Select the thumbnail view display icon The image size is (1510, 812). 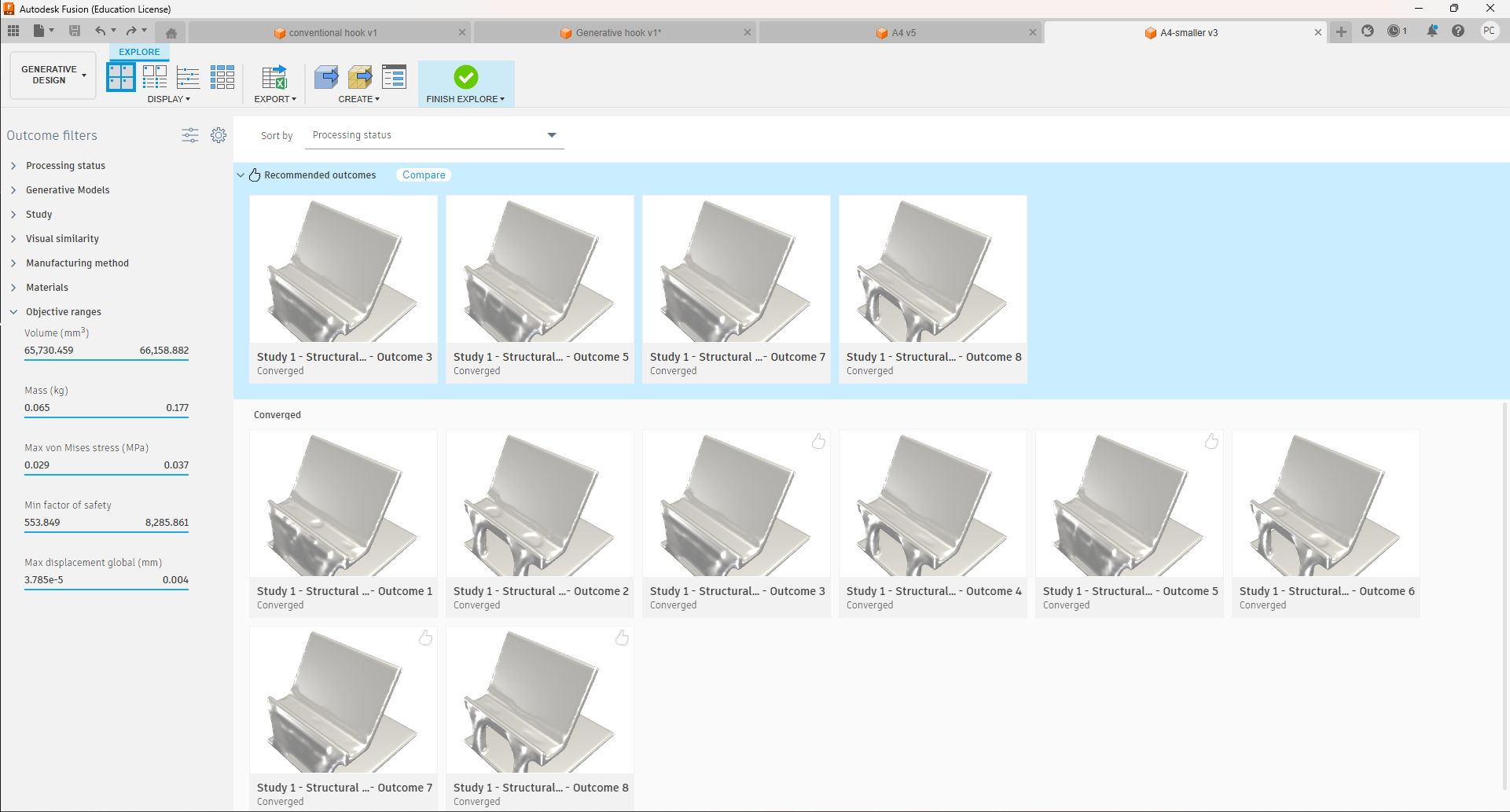(x=121, y=77)
